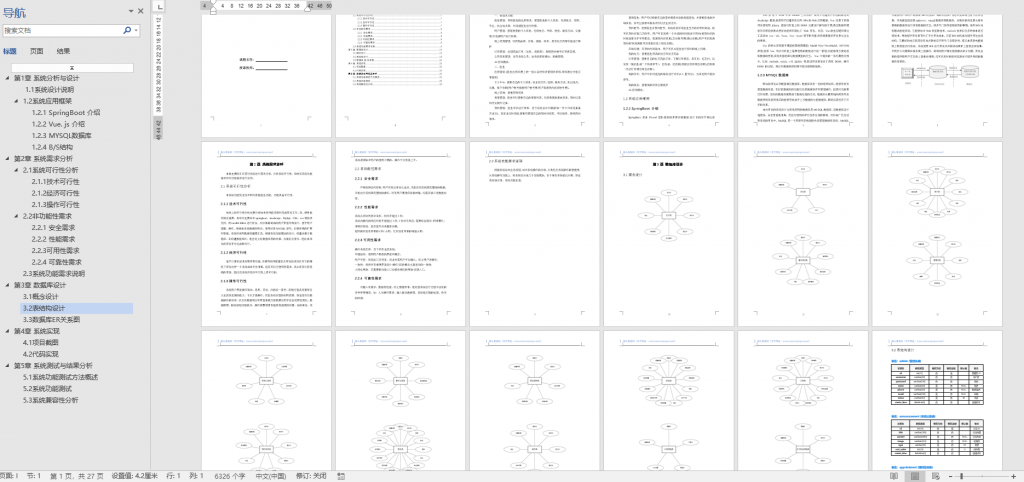Click the 节: 1 section indicator
The height and width of the screenshot is (482, 1024).
[34, 476]
